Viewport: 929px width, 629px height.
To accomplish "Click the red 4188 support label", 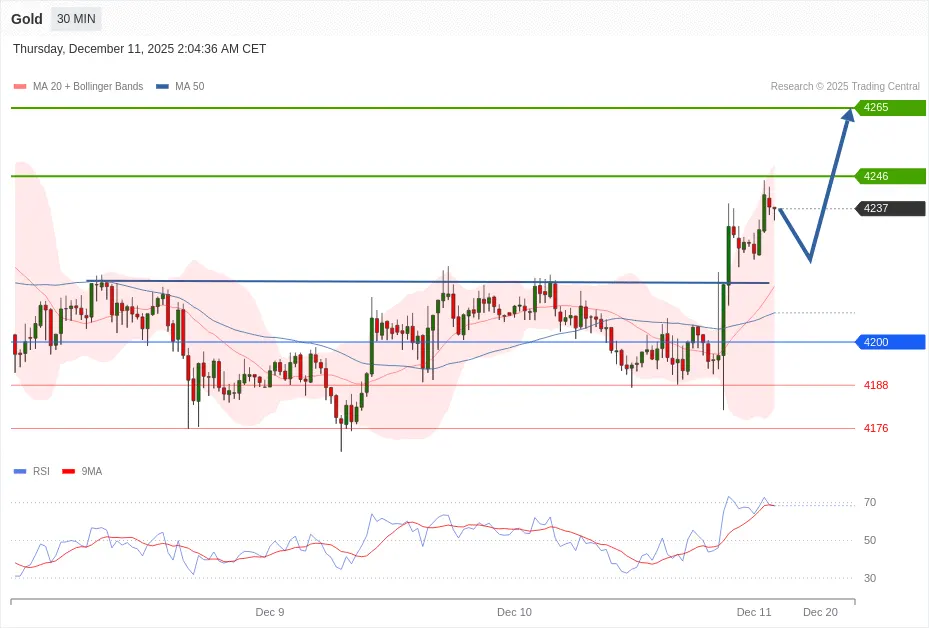I will pos(876,385).
